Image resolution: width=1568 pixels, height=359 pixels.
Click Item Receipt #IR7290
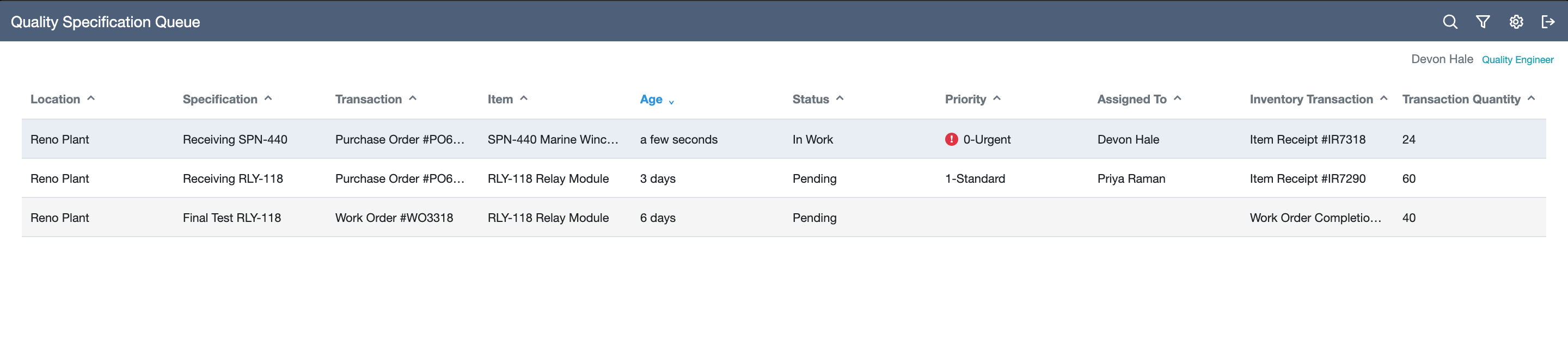pos(1307,178)
